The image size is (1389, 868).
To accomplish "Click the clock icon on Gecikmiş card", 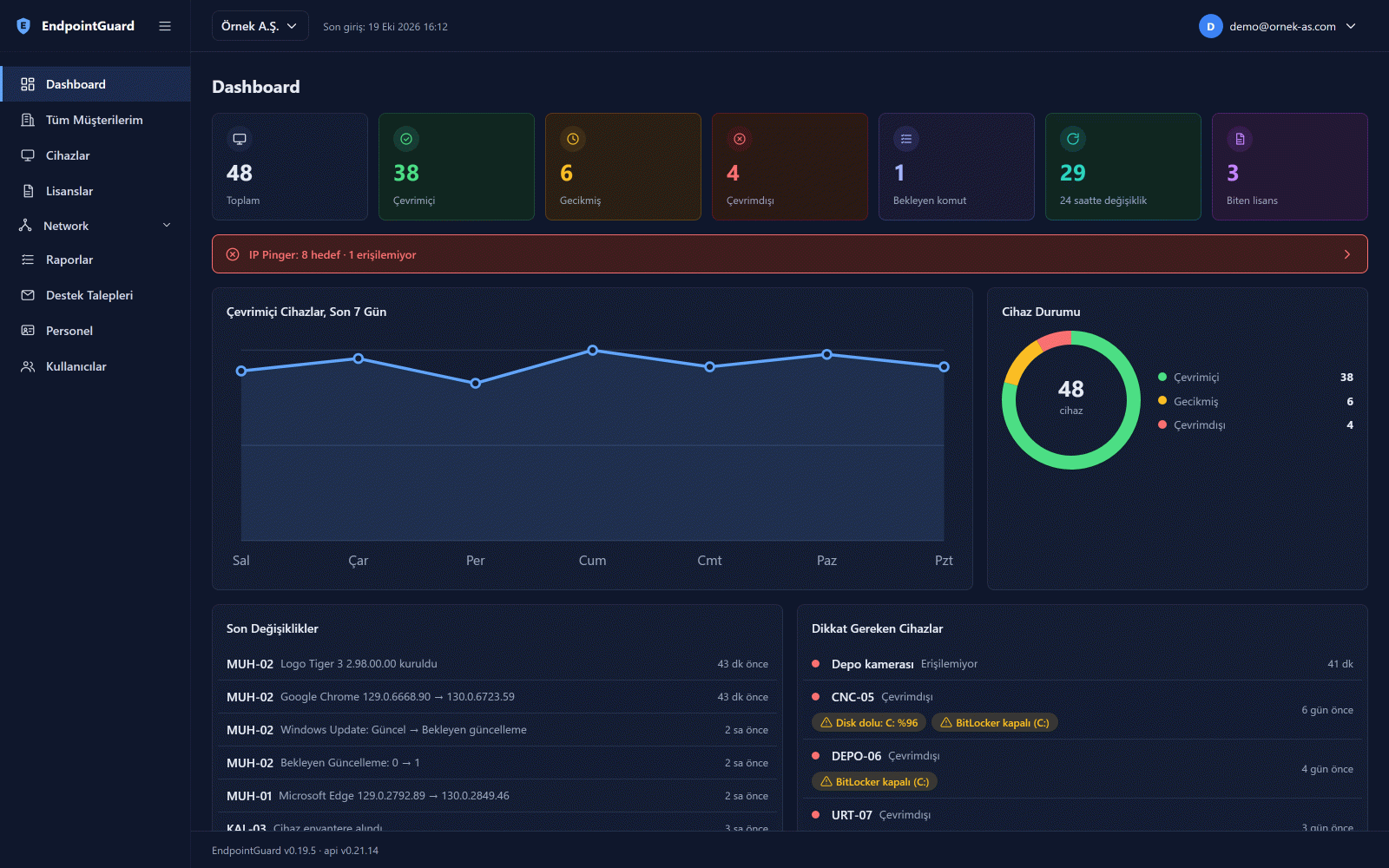I will click(x=573, y=139).
